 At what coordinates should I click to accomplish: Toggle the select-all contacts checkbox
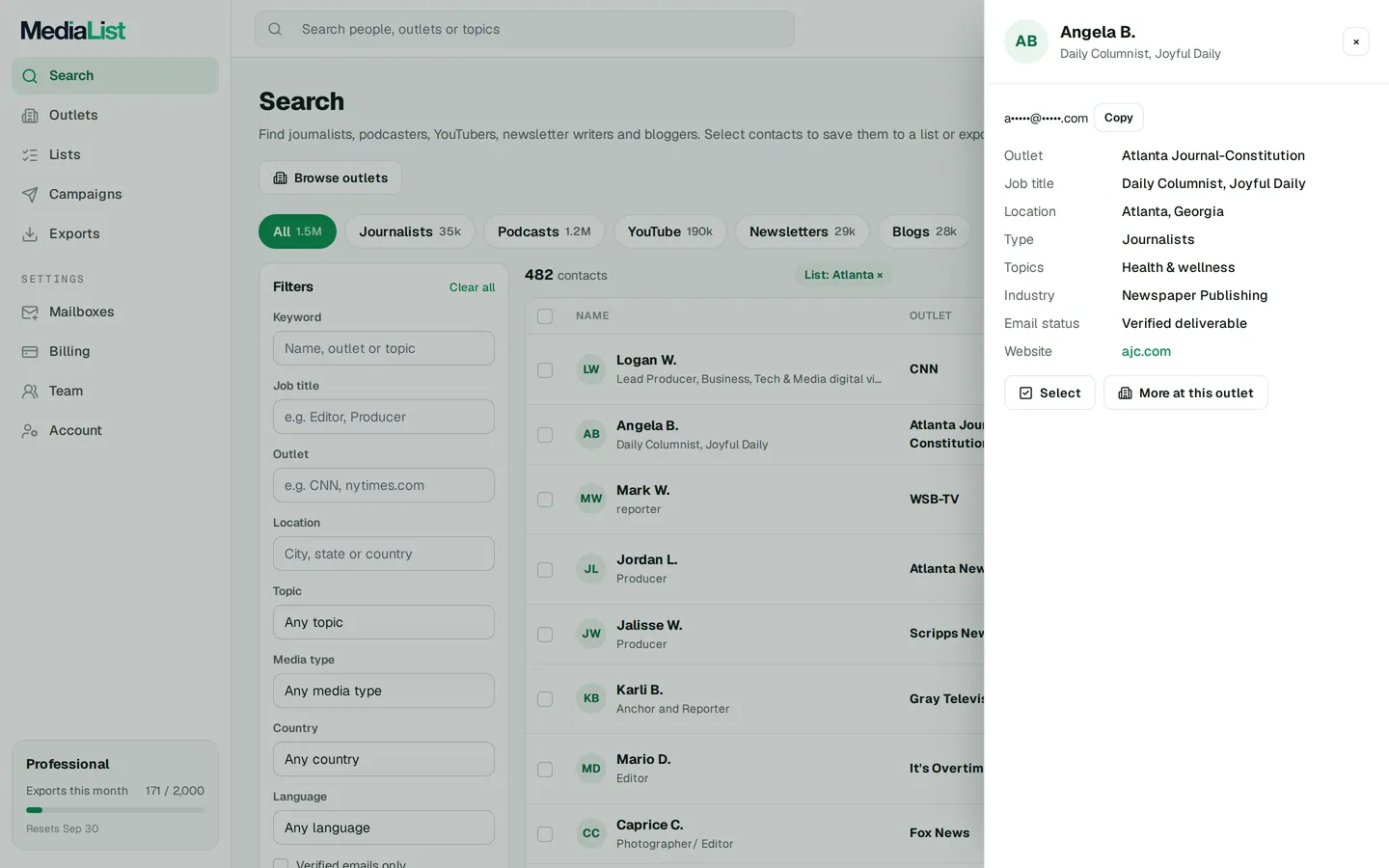pos(545,316)
